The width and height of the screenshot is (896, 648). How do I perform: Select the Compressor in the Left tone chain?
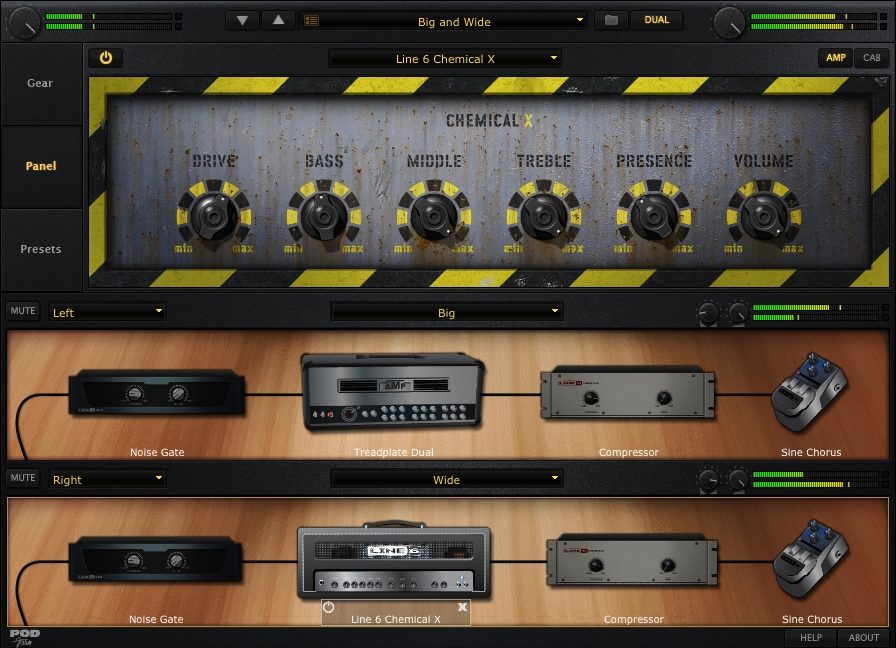(627, 394)
